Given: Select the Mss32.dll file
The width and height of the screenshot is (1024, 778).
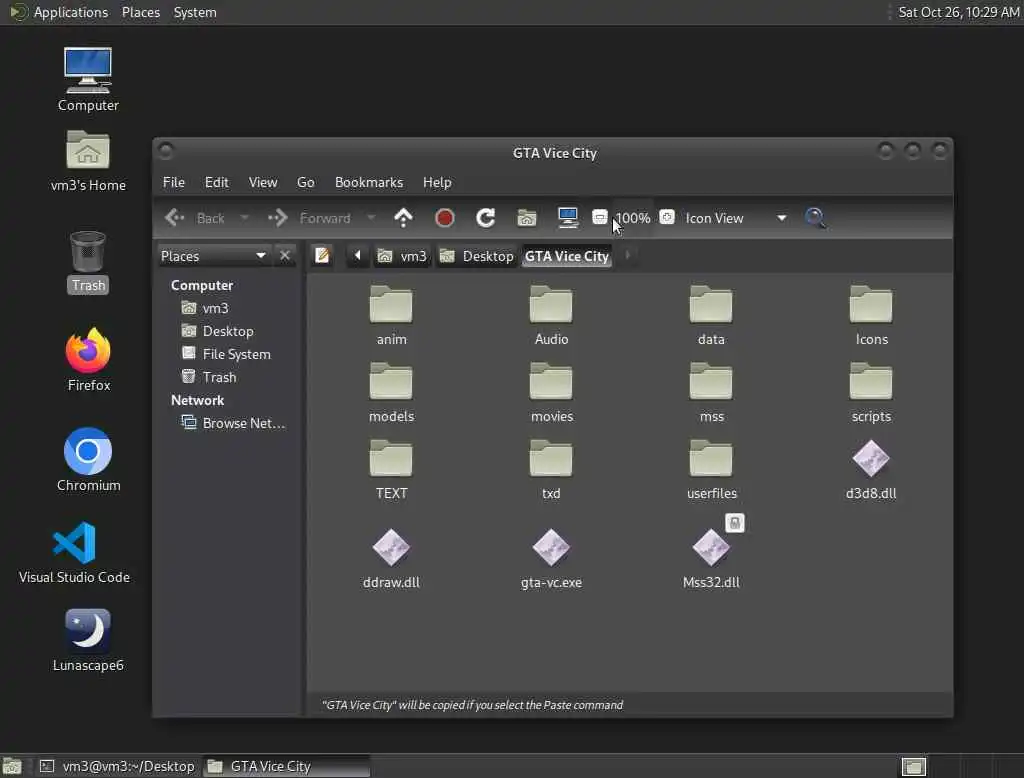Looking at the screenshot, I should (x=711, y=558).
